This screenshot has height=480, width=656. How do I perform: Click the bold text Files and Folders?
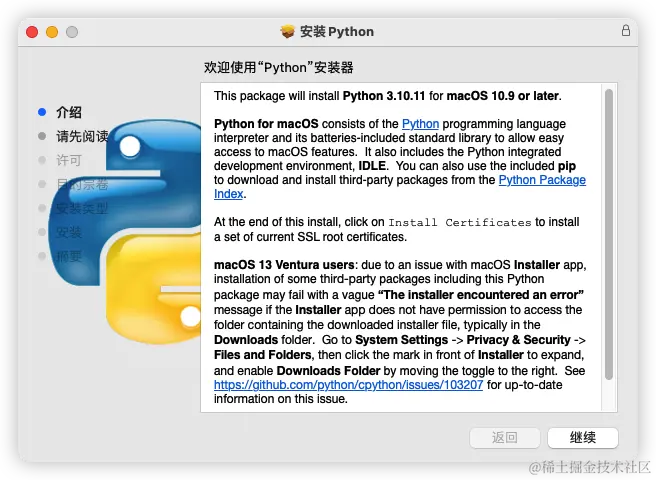coord(262,355)
